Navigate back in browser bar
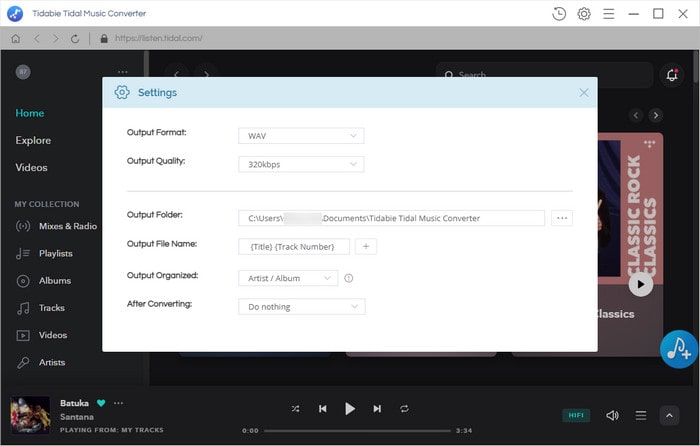 (37, 38)
